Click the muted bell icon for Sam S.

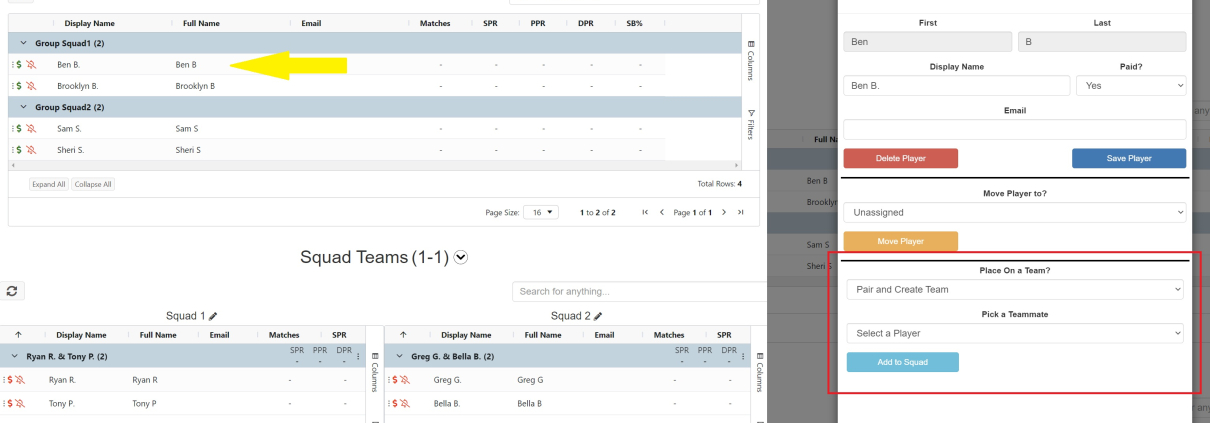pyautogui.click(x=31, y=128)
